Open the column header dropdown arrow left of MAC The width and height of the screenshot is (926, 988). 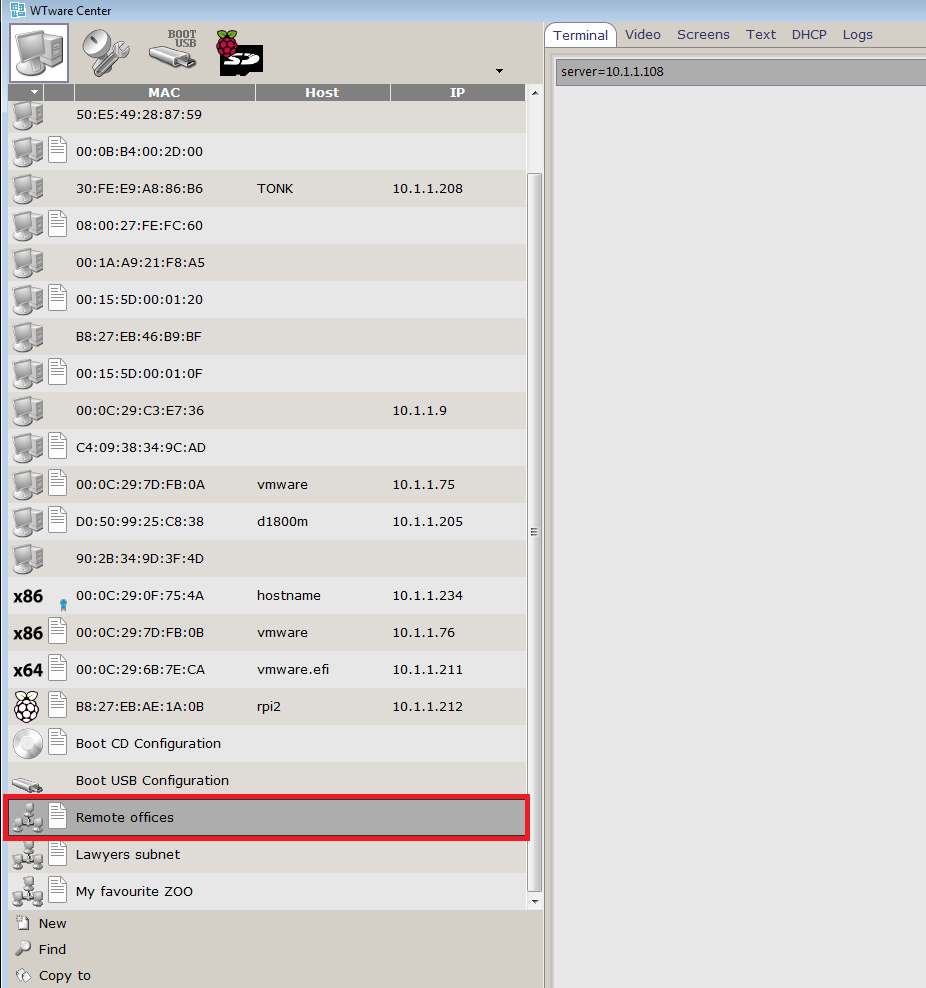click(x=34, y=93)
